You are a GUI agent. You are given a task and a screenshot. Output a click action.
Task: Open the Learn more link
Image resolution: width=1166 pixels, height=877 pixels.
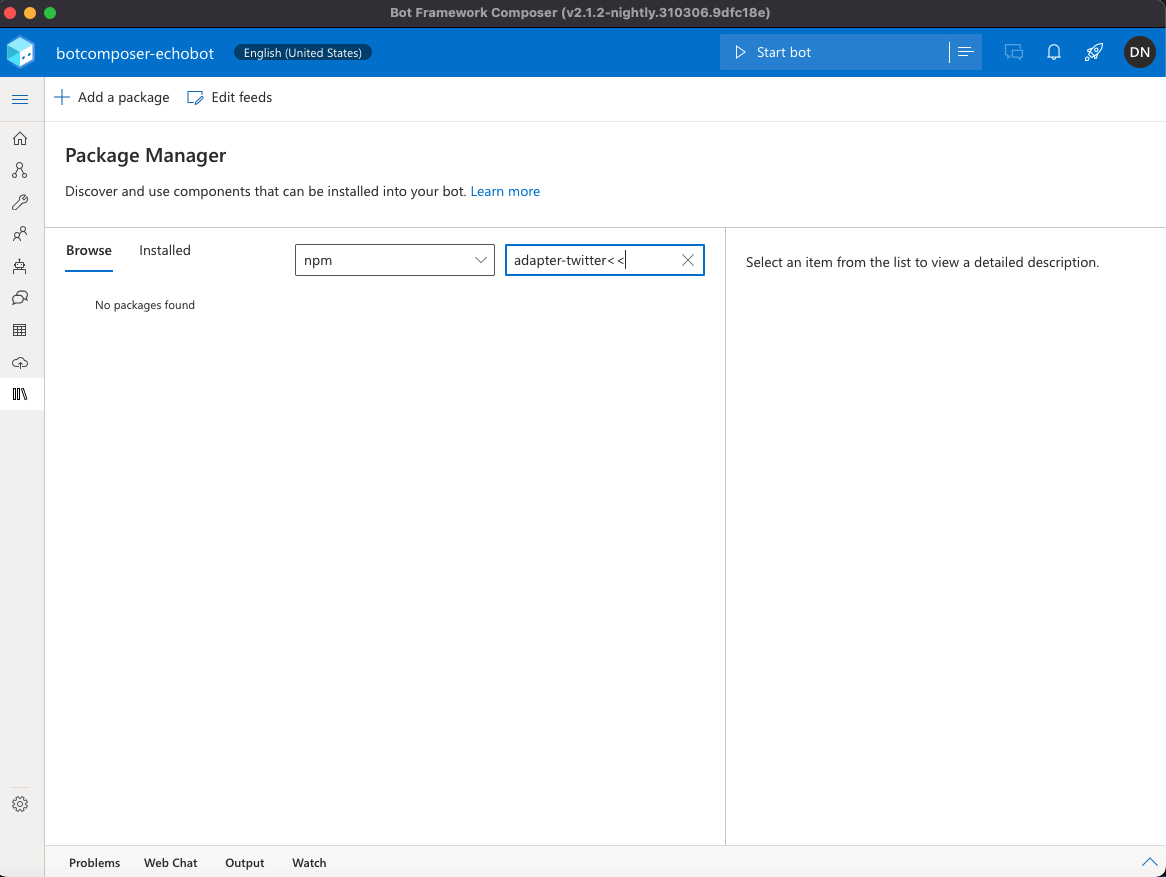pos(505,191)
